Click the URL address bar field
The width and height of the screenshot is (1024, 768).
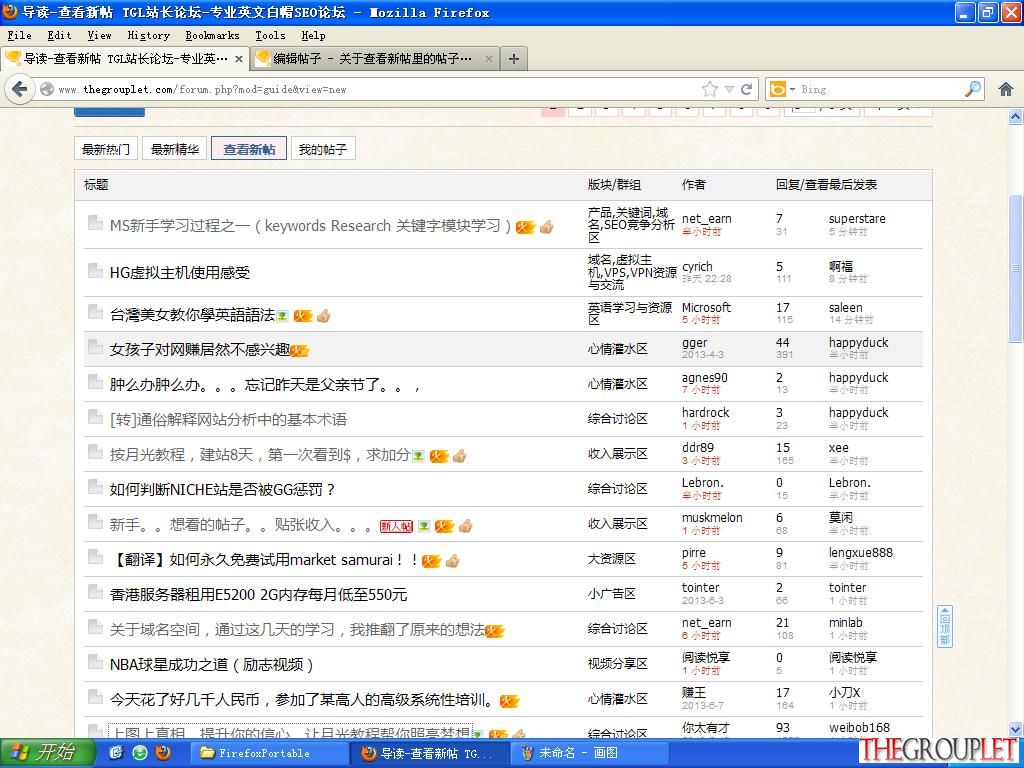[376, 89]
